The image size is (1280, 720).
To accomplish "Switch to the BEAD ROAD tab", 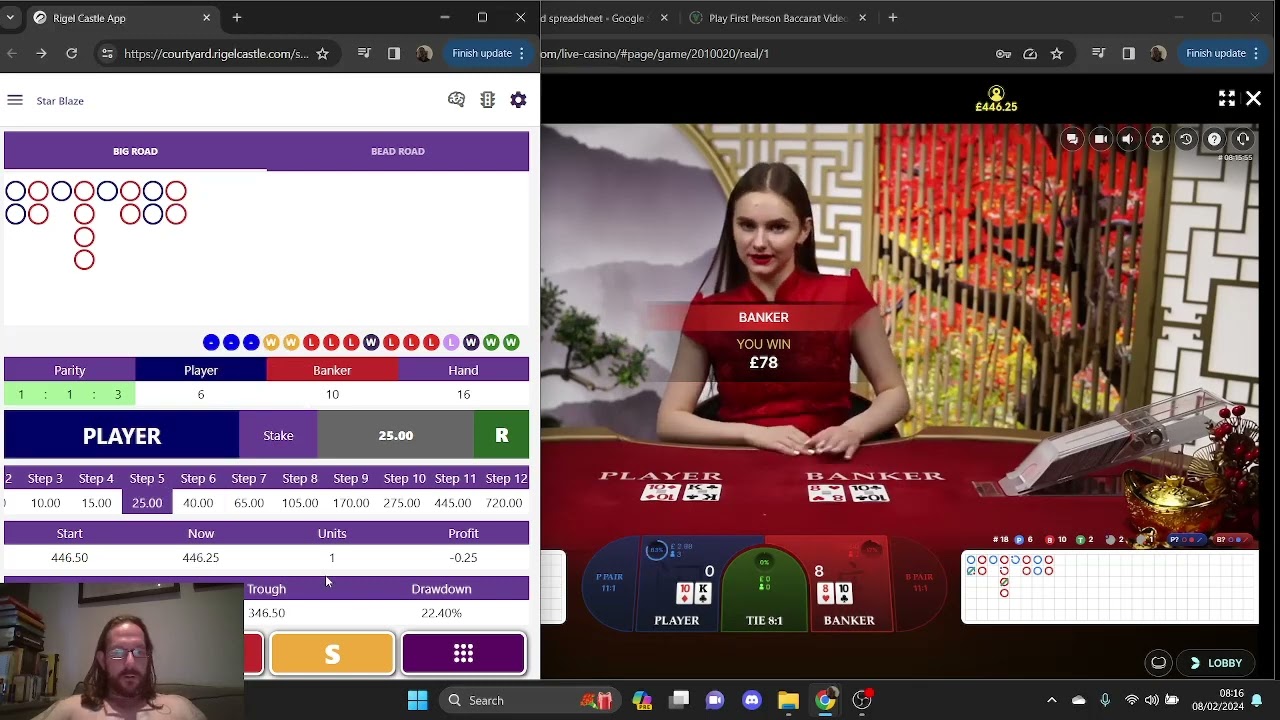I will (x=398, y=151).
